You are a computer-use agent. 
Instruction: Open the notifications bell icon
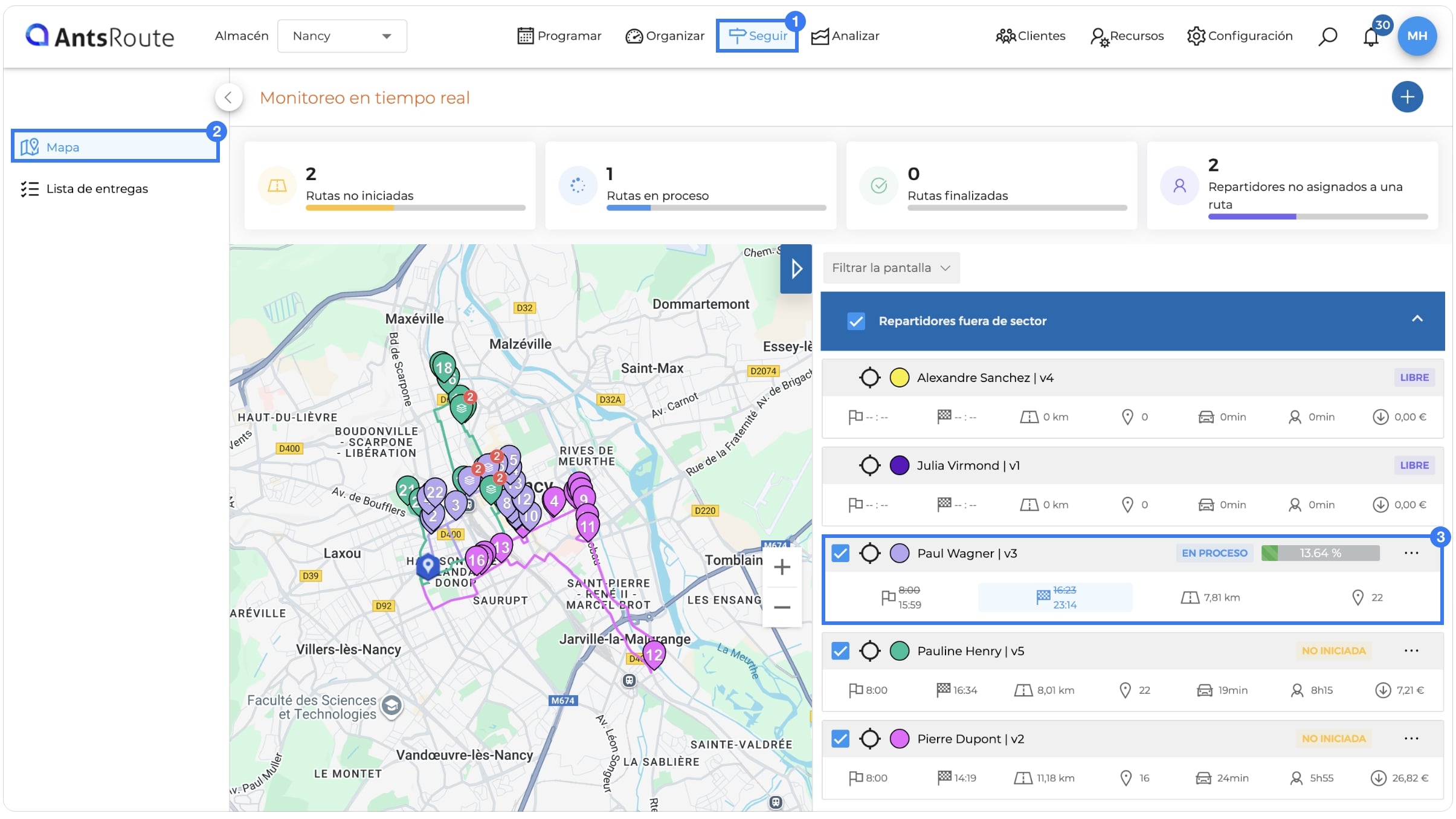point(1371,37)
